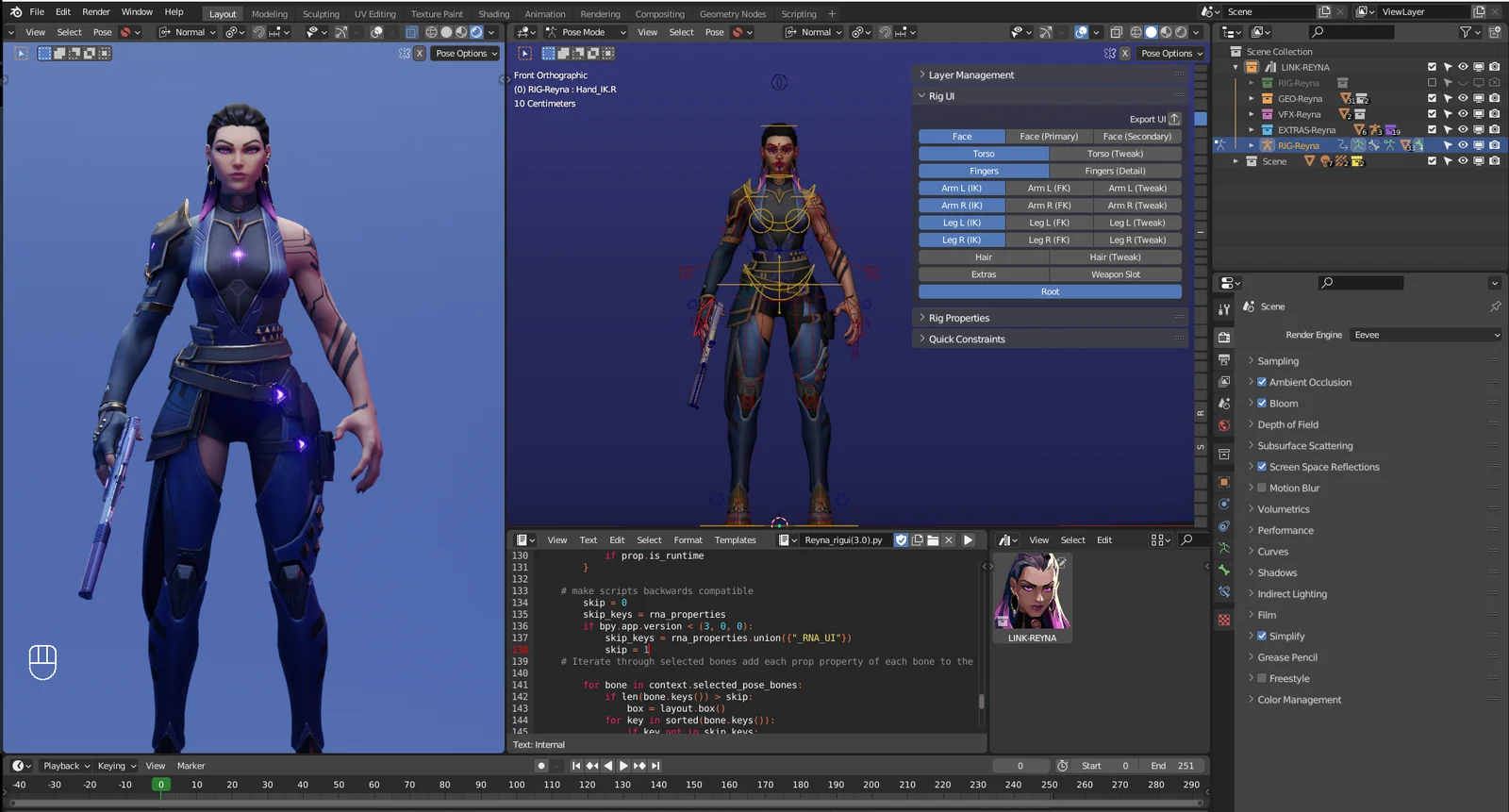This screenshot has height=812, width=1509.
Task: Open text file folder icon in text editor
Action: coord(933,540)
